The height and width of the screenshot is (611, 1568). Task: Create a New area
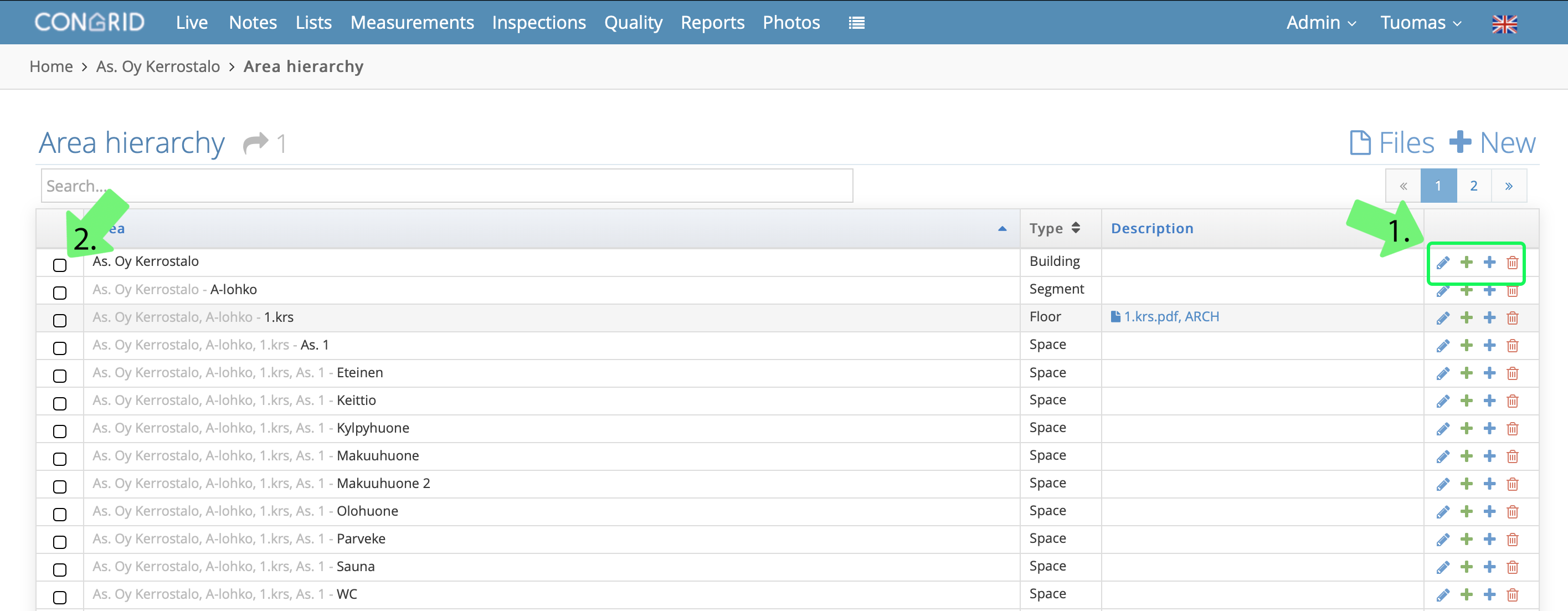[1493, 143]
